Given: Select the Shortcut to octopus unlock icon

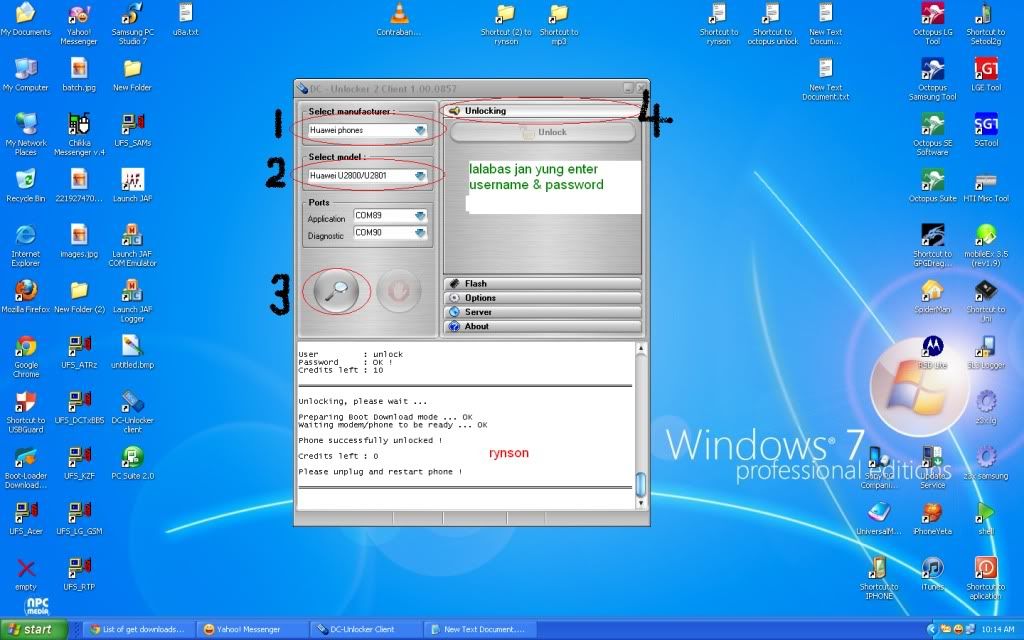Looking at the screenshot, I should pos(773,25).
